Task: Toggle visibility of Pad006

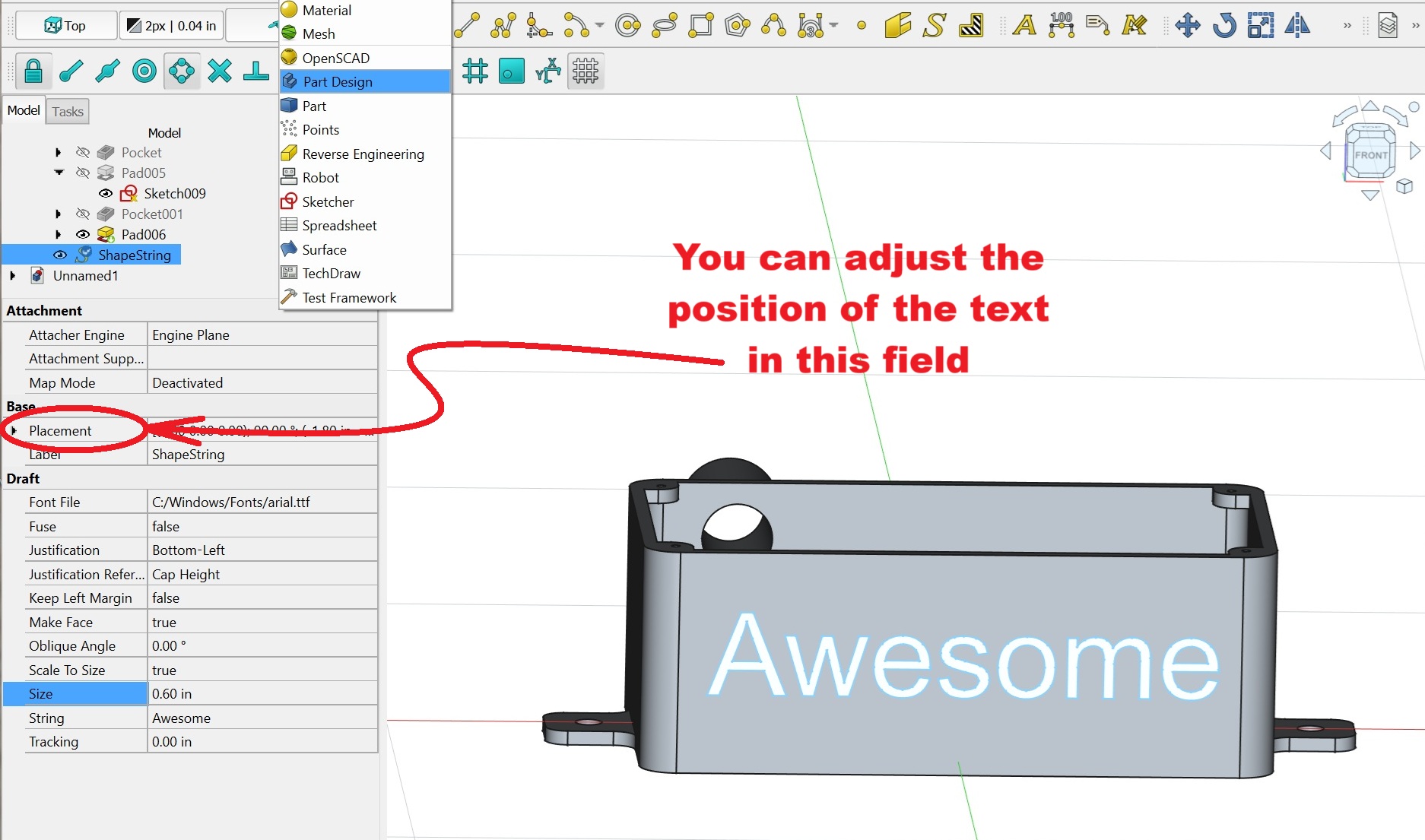Action: pyautogui.click(x=83, y=235)
